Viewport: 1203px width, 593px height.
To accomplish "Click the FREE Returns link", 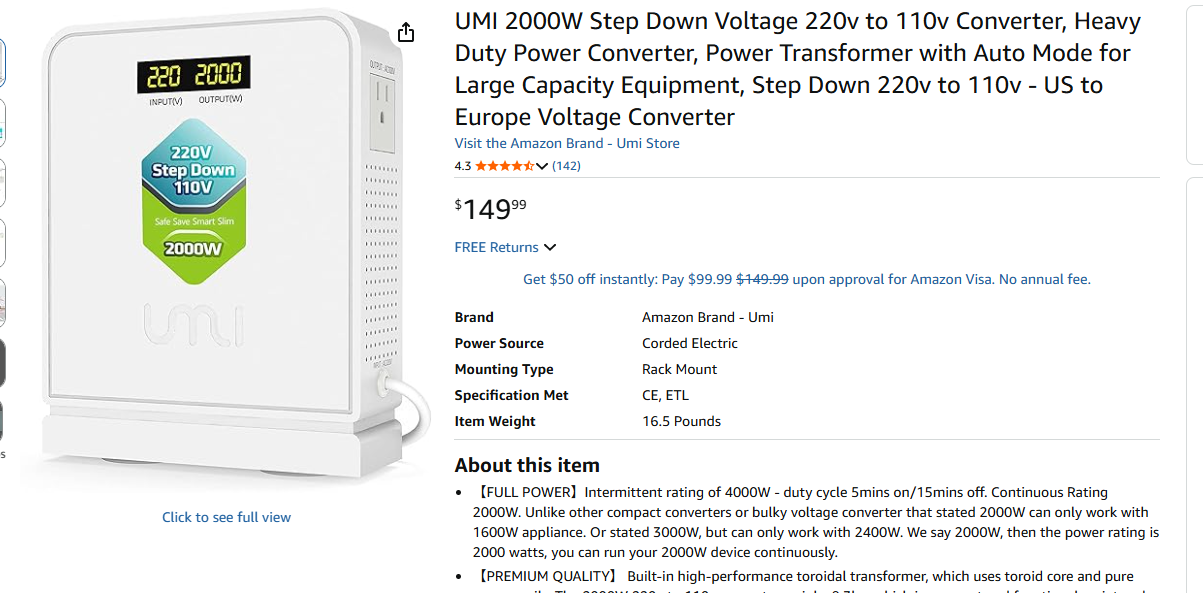I will coord(496,247).
